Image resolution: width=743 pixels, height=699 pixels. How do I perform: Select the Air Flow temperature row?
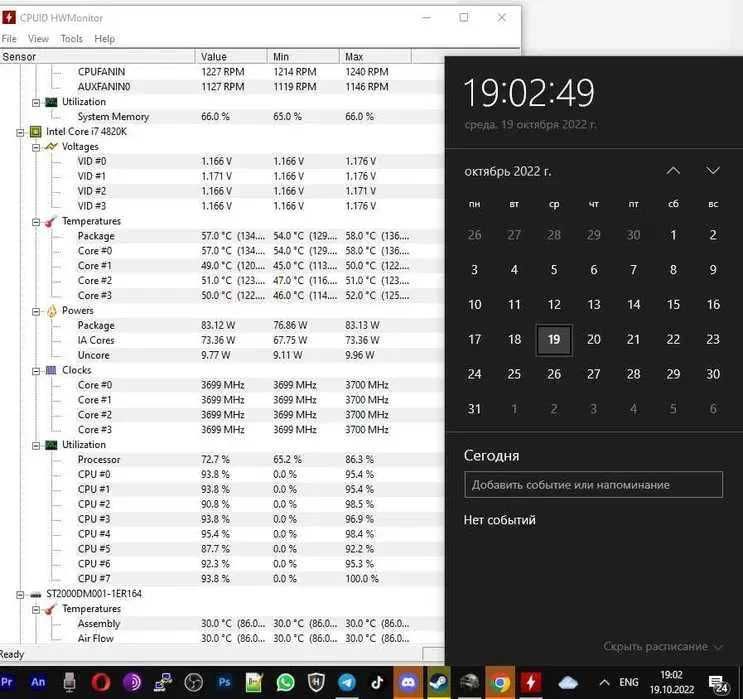222,638
